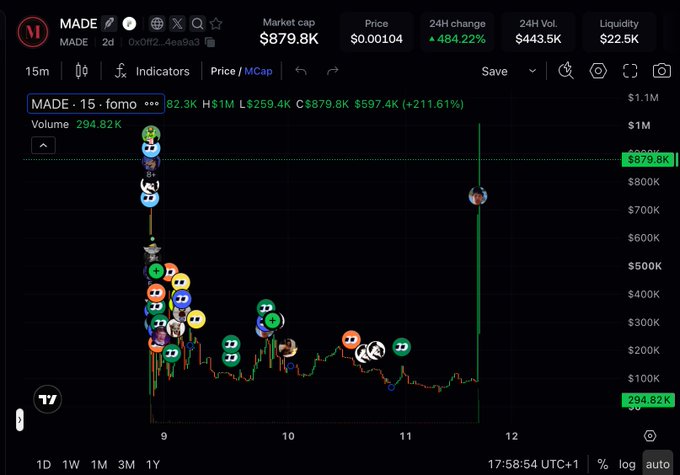This screenshot has height=475, width=680.
Task: Click the MADE · 15 · fomo legend title
Action: pyautogui.click(x=84, y=104)
